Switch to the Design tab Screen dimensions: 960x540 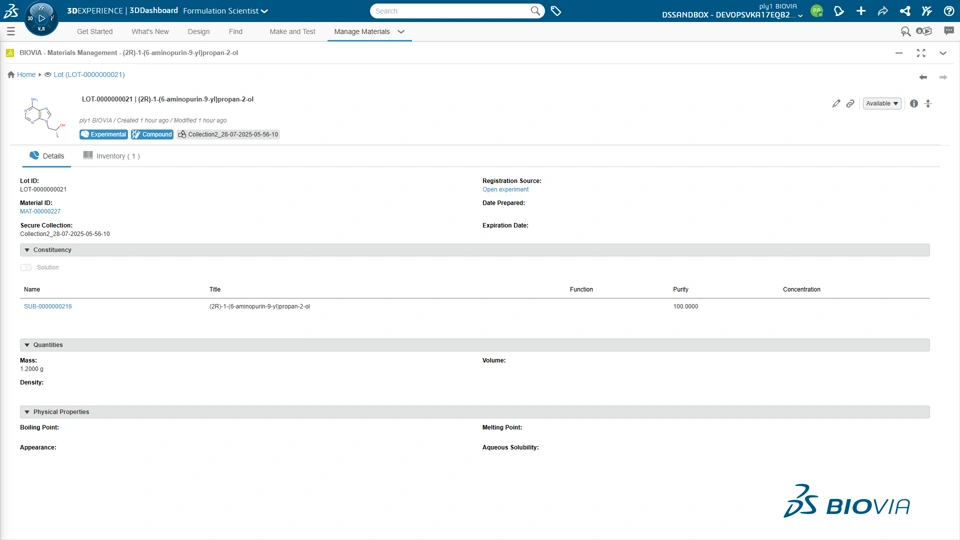(x=198, y=32)
